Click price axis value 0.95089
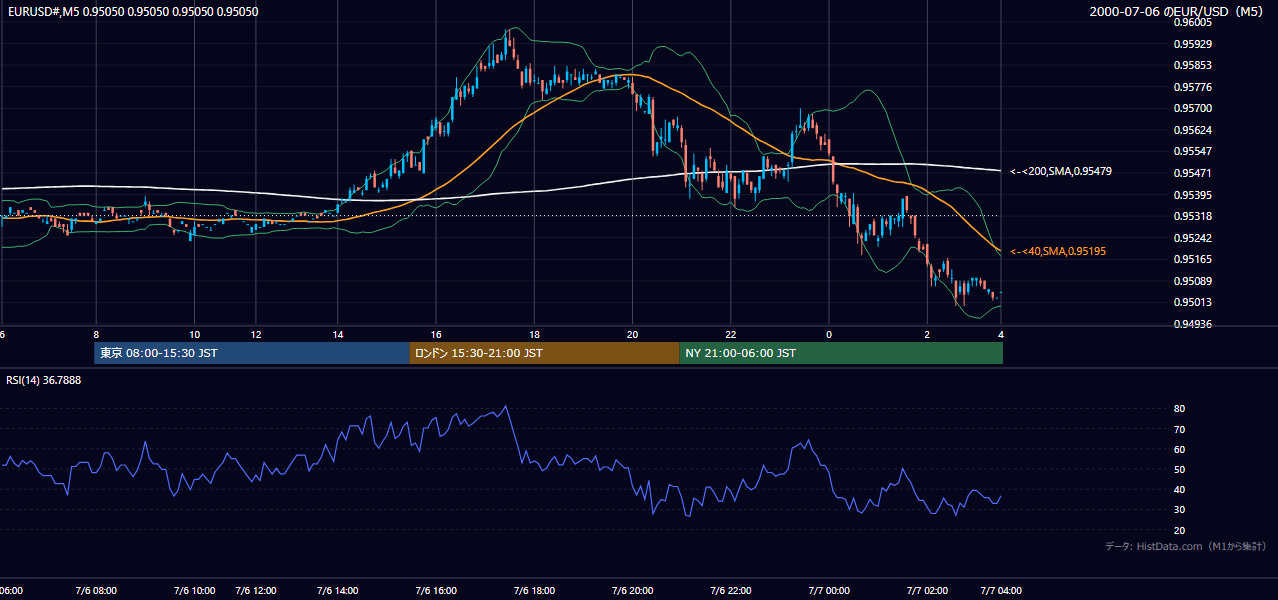The height and width of the screenshot is (600, 1278). (1192, 281)
